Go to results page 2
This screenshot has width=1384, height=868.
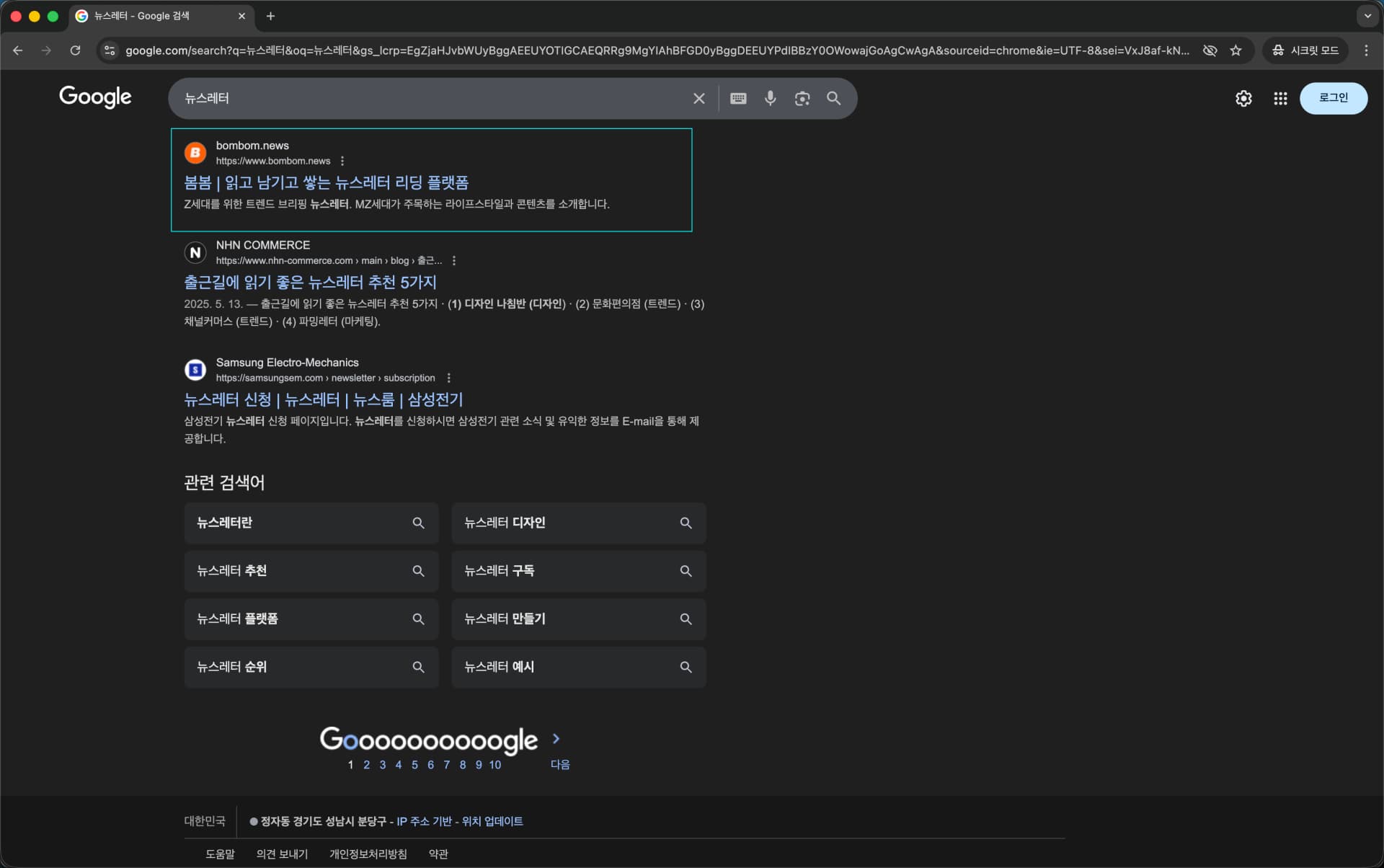click(x=366, y=765)
